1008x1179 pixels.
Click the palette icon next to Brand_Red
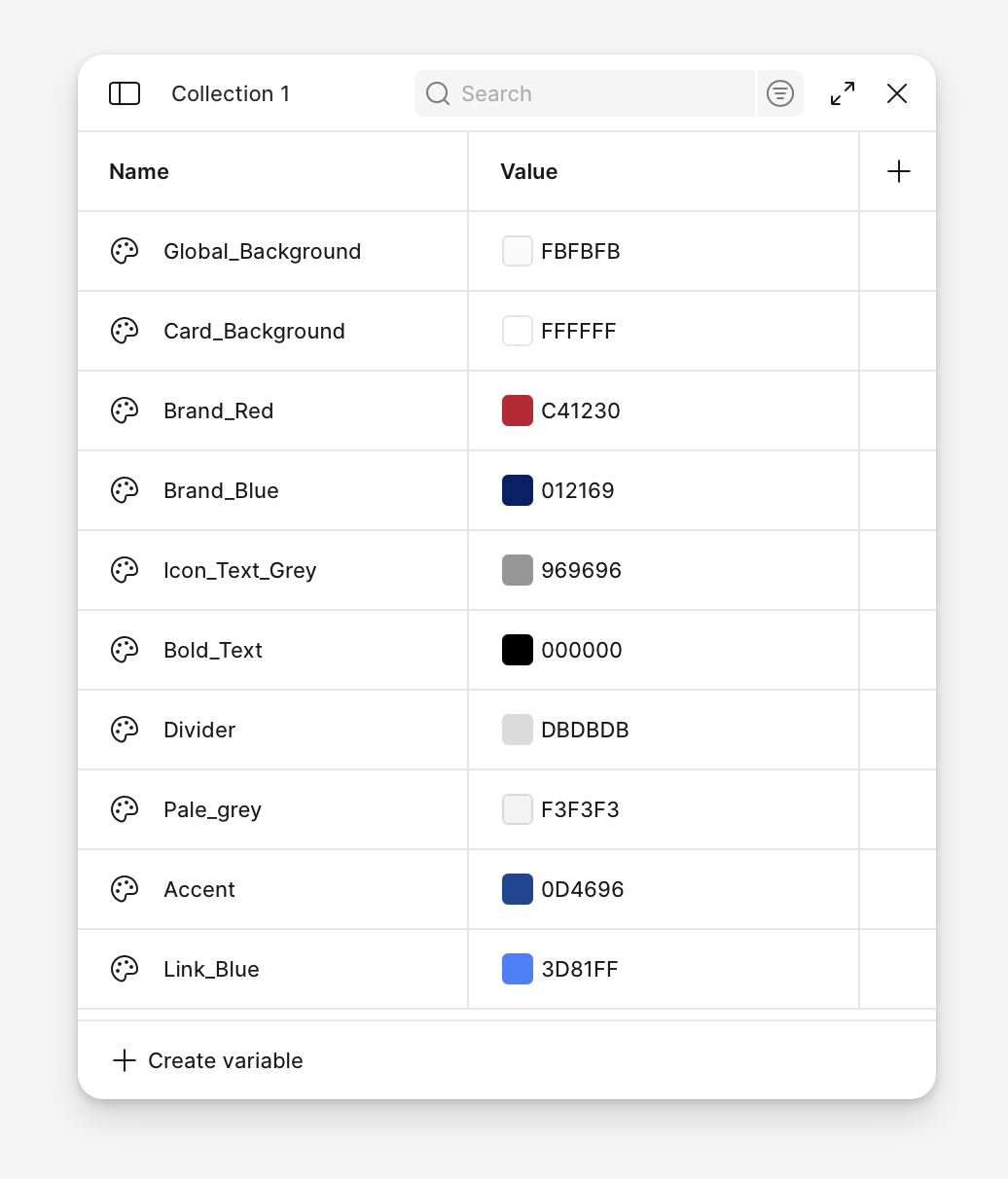click(125, 411)
